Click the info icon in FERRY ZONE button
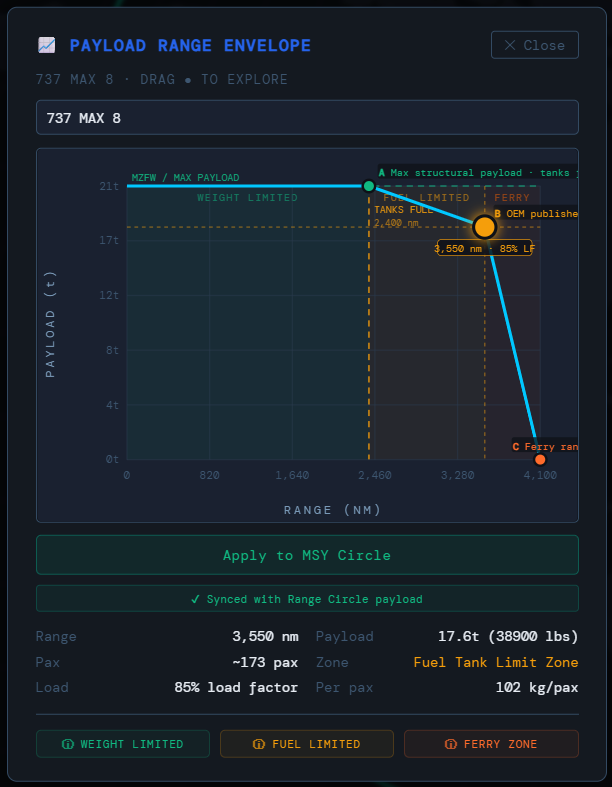This screenshot has height=787, width=612. tap(451, 744)
